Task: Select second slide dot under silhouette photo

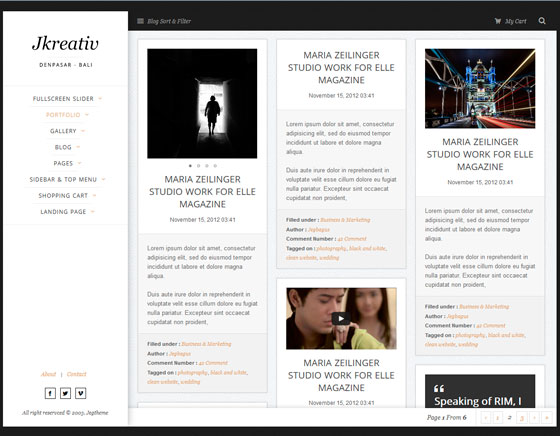Action: (x=198, y=166)
